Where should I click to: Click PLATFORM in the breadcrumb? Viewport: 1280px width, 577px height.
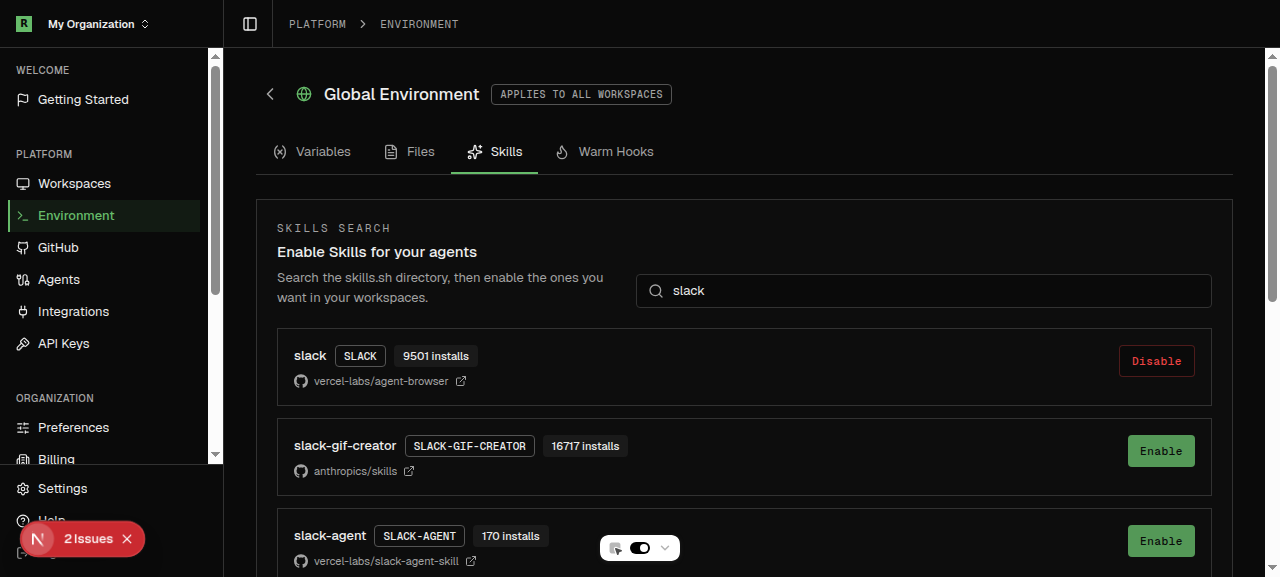point(317,24)
